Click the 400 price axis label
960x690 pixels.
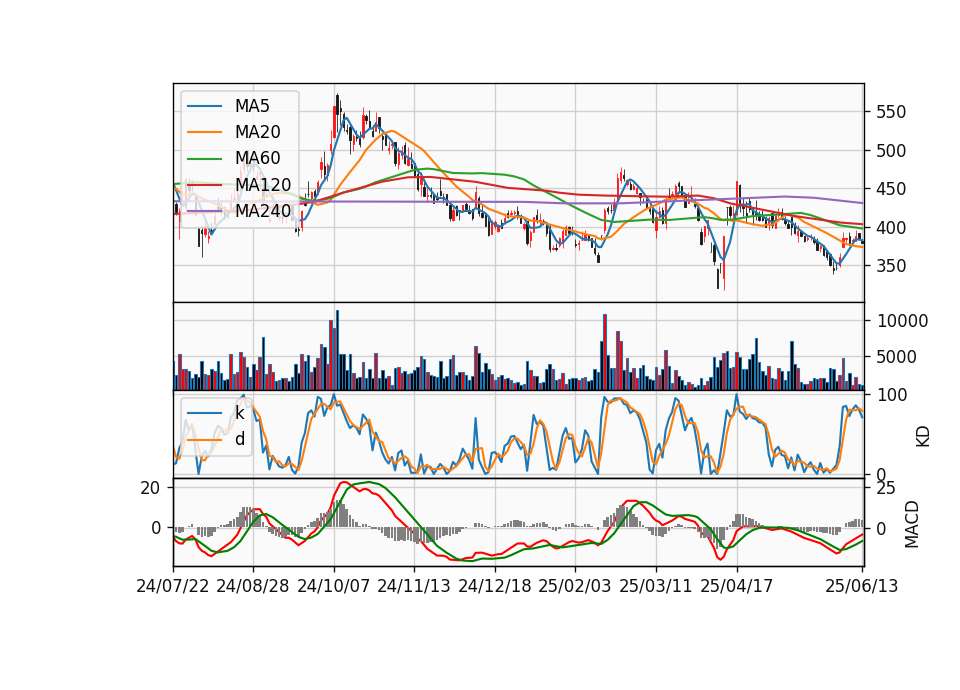pyautogui.click(x=891, y=228)
